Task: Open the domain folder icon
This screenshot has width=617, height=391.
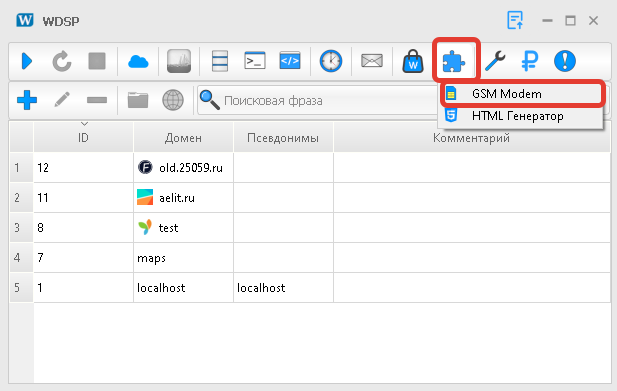Action: coord(138,100)
